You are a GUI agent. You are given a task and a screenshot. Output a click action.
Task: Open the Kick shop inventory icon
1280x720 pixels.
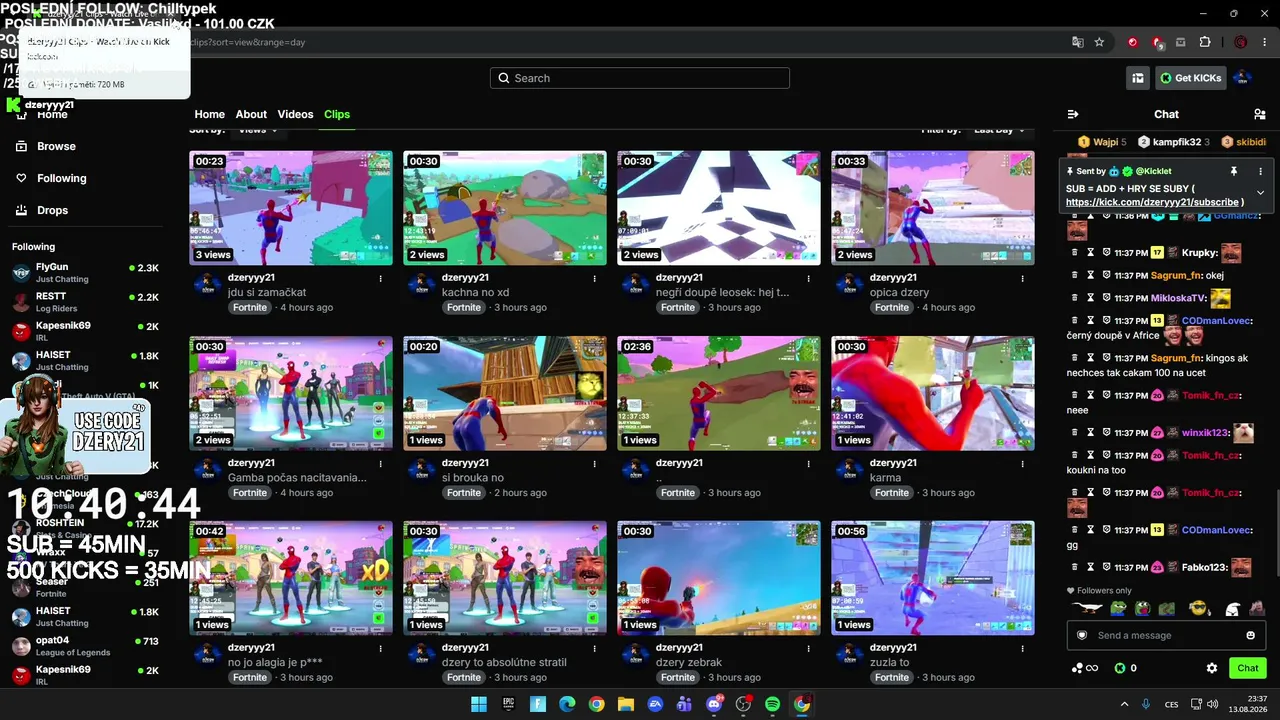click(1138, 78)
